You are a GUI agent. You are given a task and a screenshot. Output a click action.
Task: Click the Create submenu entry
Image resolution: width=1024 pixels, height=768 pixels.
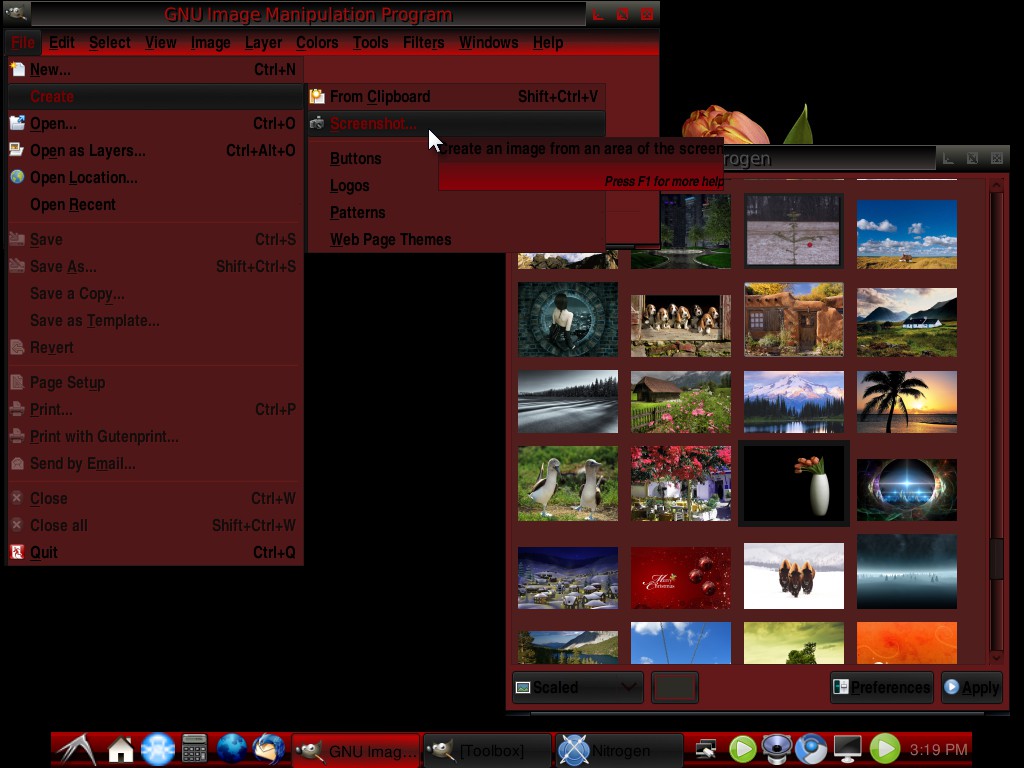(x=155, y=97)
